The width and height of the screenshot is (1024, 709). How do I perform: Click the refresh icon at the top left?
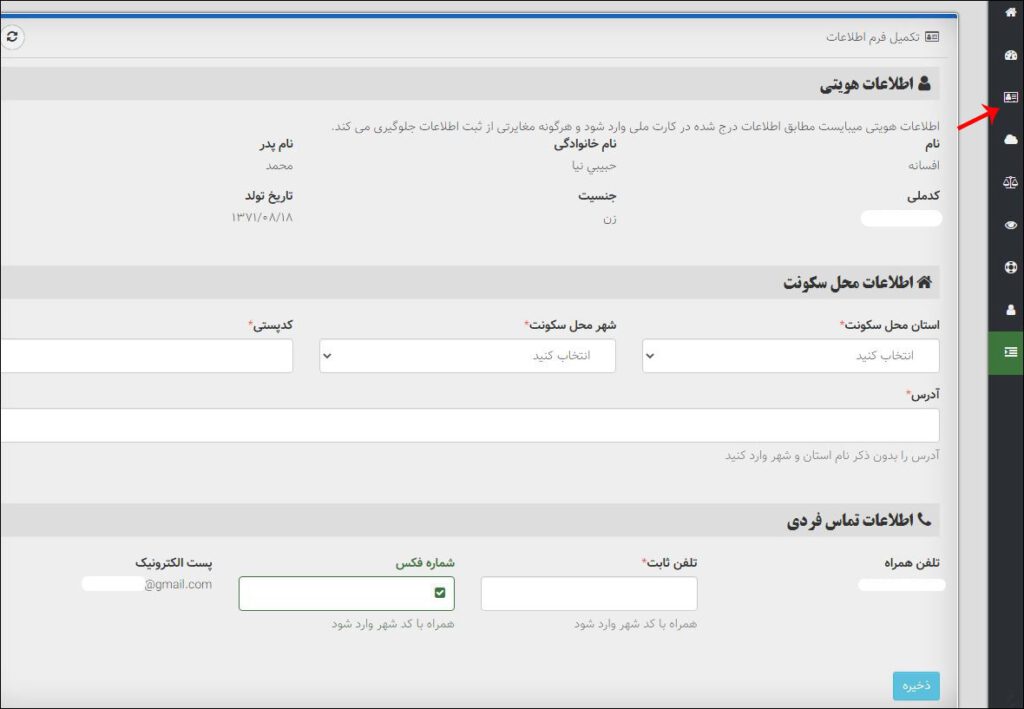(12, 37)
